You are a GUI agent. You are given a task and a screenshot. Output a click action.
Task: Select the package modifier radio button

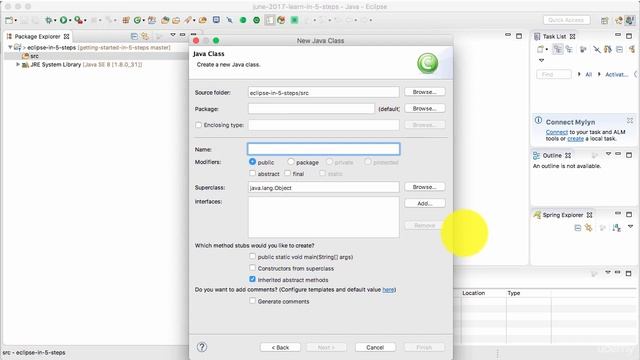point(291,162)
